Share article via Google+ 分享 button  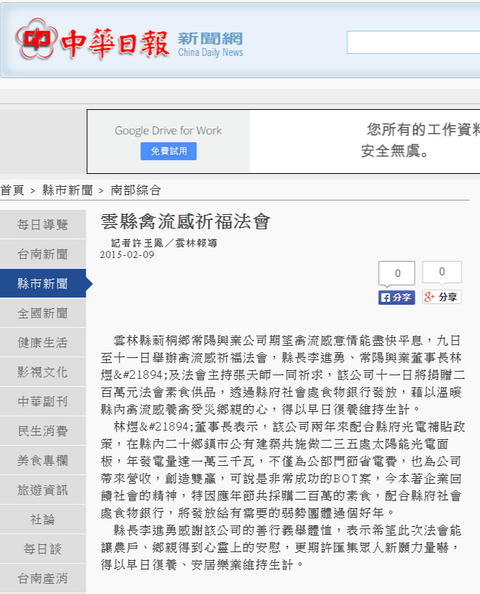[442, 297]
